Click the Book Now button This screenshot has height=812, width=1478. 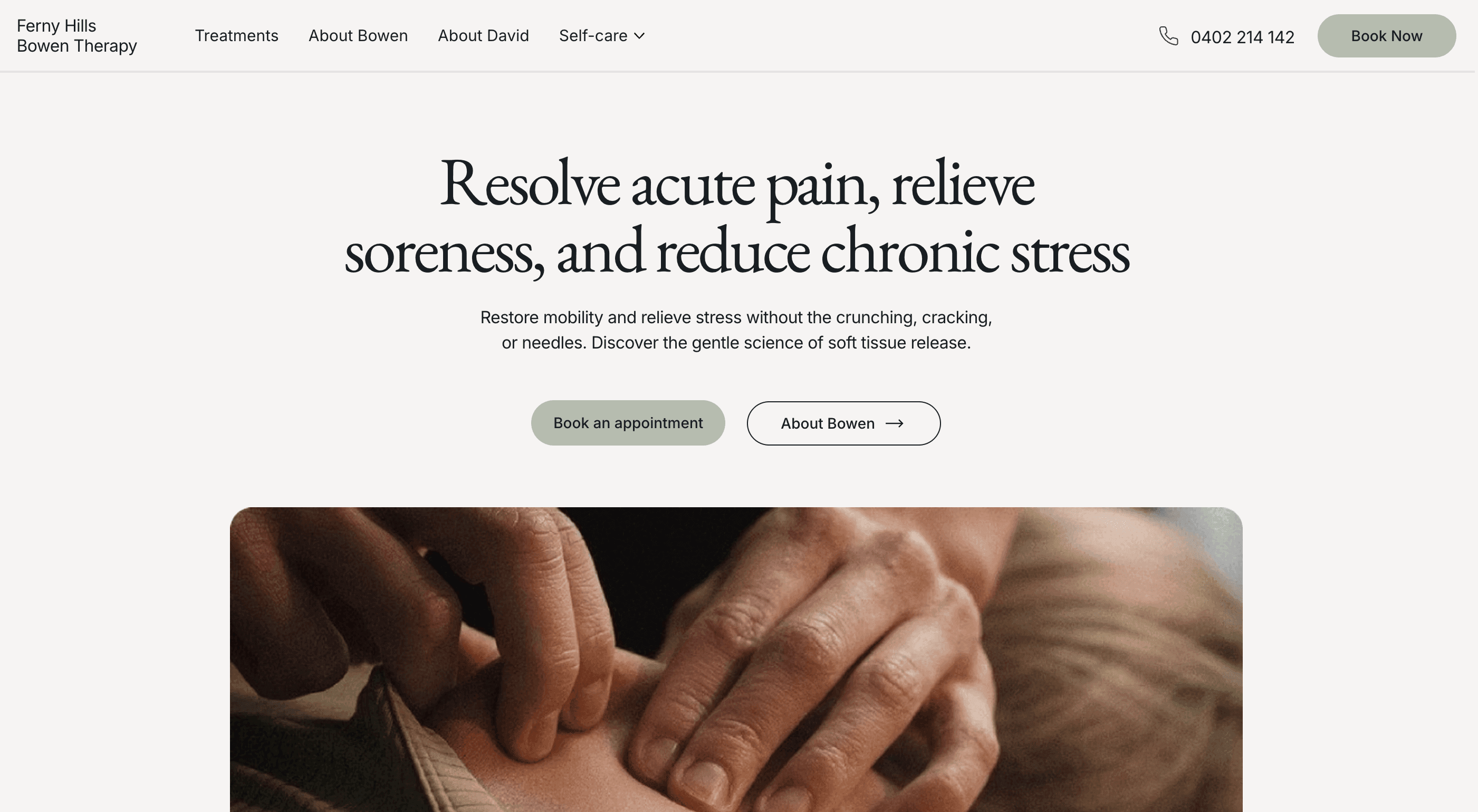[x=1386, y=35]
